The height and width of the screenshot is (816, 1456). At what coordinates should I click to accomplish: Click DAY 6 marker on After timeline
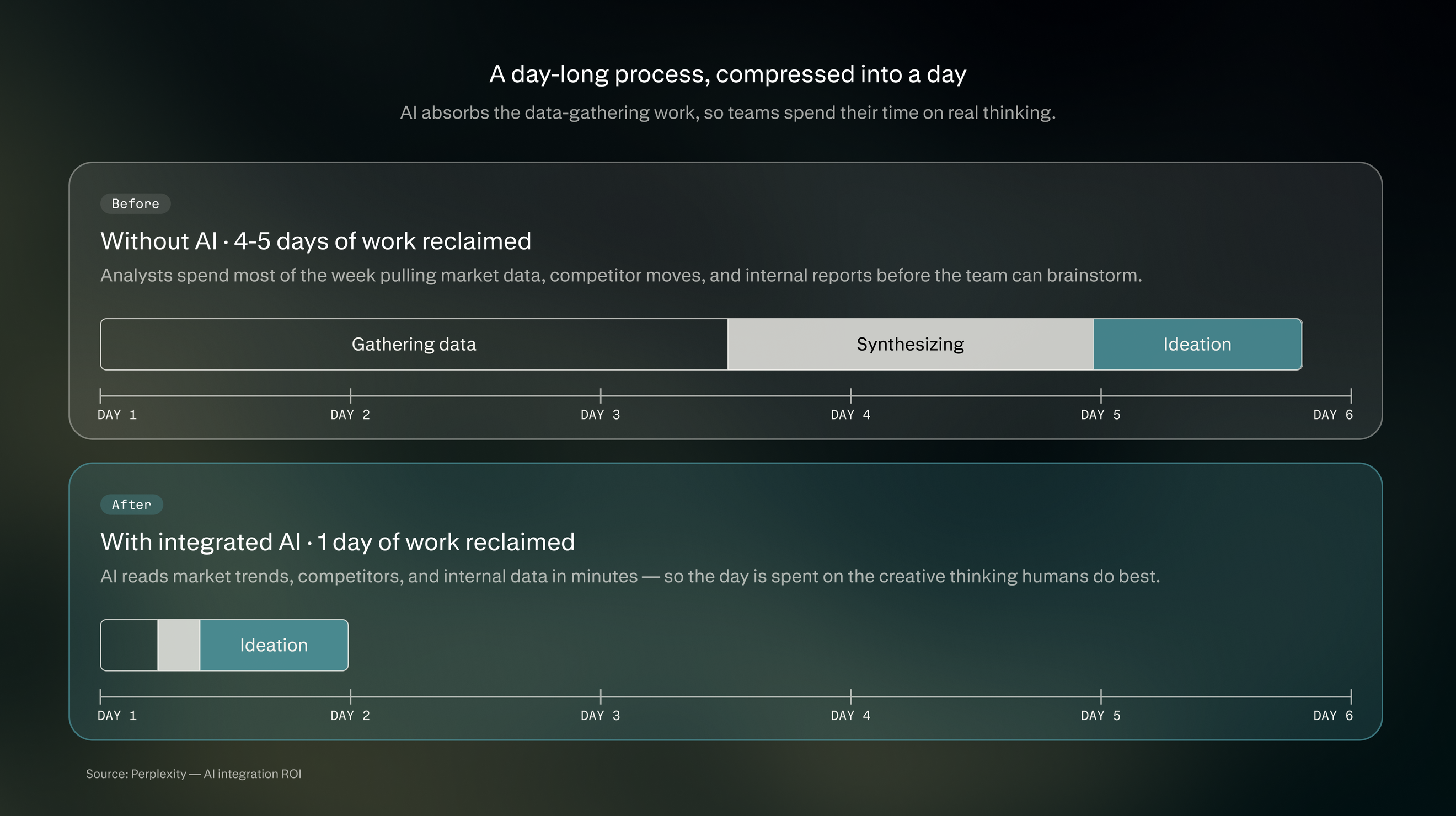(1333, 716)
